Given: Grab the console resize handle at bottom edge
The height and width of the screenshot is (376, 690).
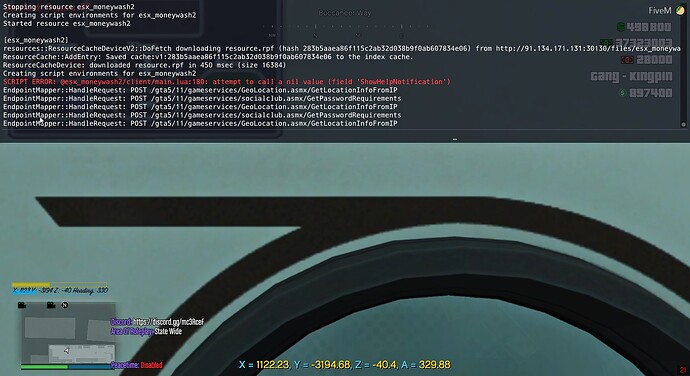Looking at the screenshot, I should 455,140.
